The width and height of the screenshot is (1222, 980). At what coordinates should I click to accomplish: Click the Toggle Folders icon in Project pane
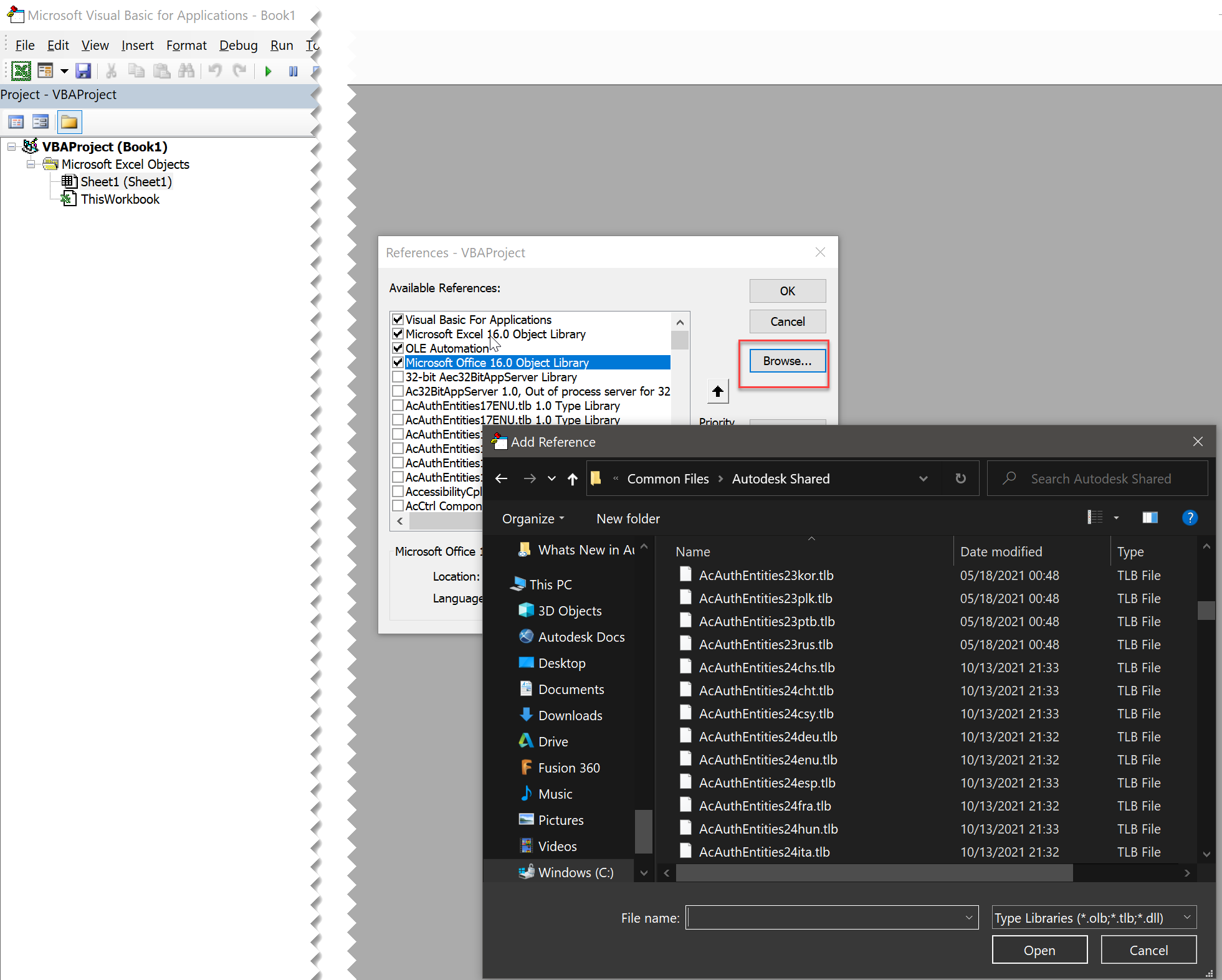click(69, 122)
